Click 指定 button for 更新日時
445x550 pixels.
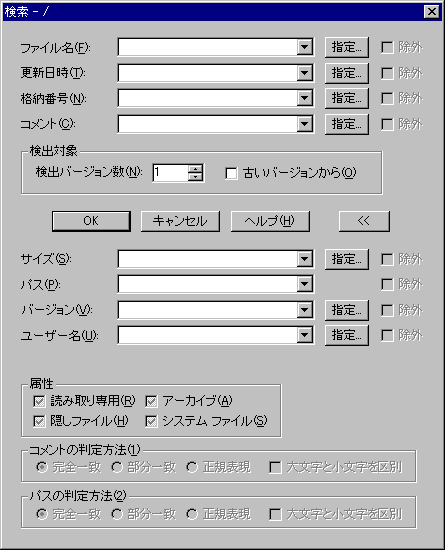click(x=346, y=73)
